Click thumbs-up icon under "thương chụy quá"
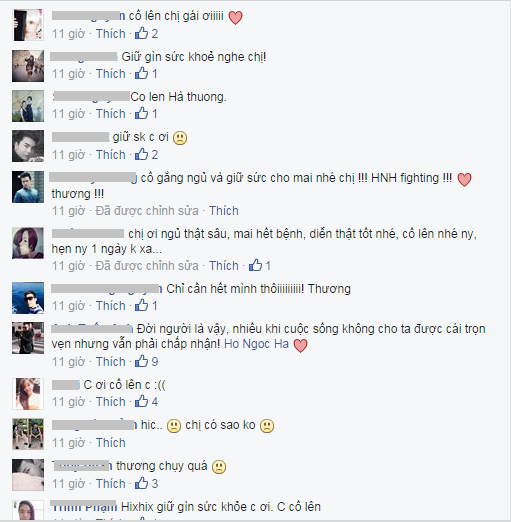Screen dimensions: 511x522 click(x=141, y=483)
